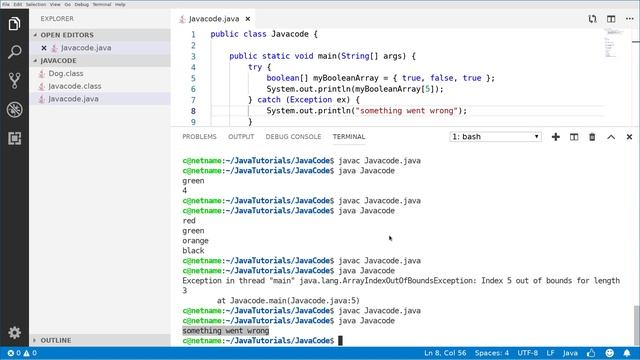
Task: Click the warnings count in status bar
Action: (30, 353)
